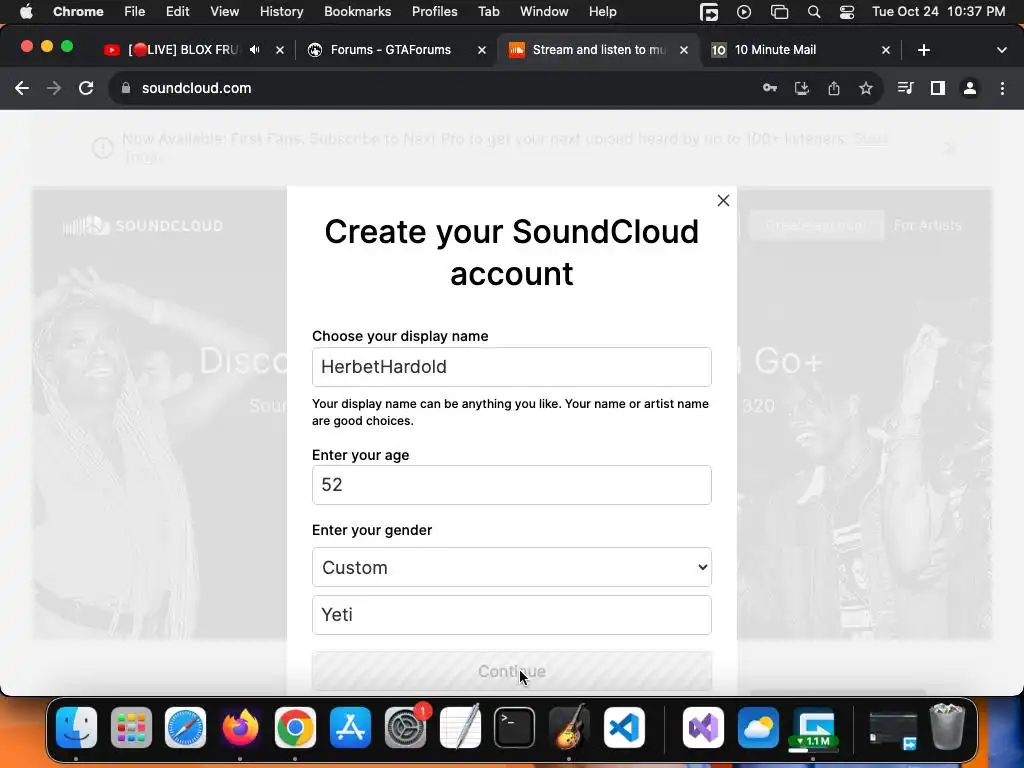
Task: Open the Window menu
Action: [544, 12]
